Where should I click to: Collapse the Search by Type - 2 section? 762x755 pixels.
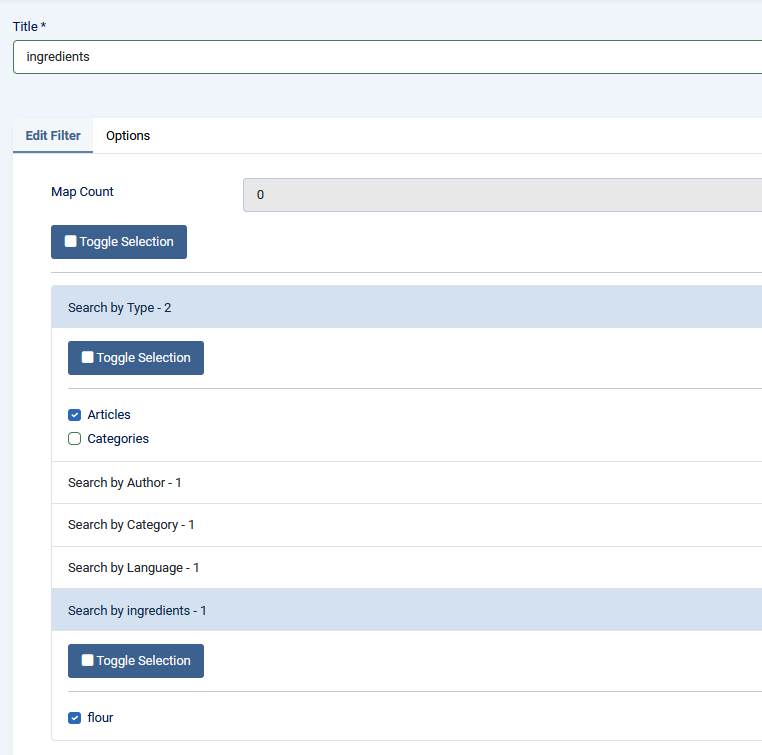(407, 307)
